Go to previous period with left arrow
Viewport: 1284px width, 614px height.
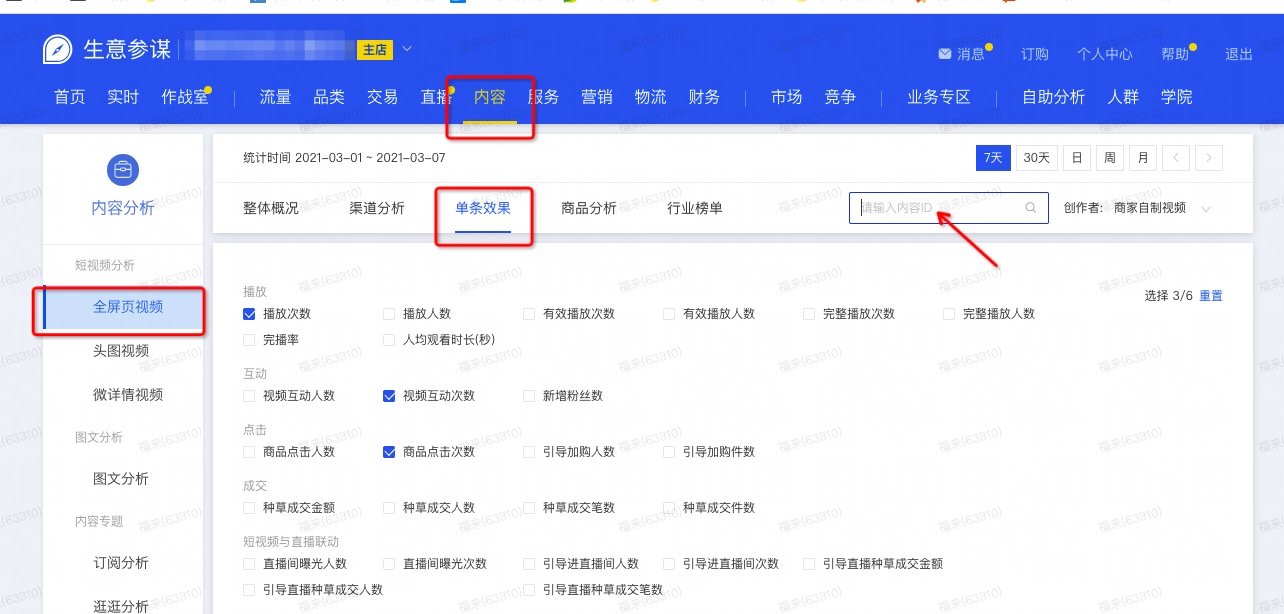(x=1176, y=158)
